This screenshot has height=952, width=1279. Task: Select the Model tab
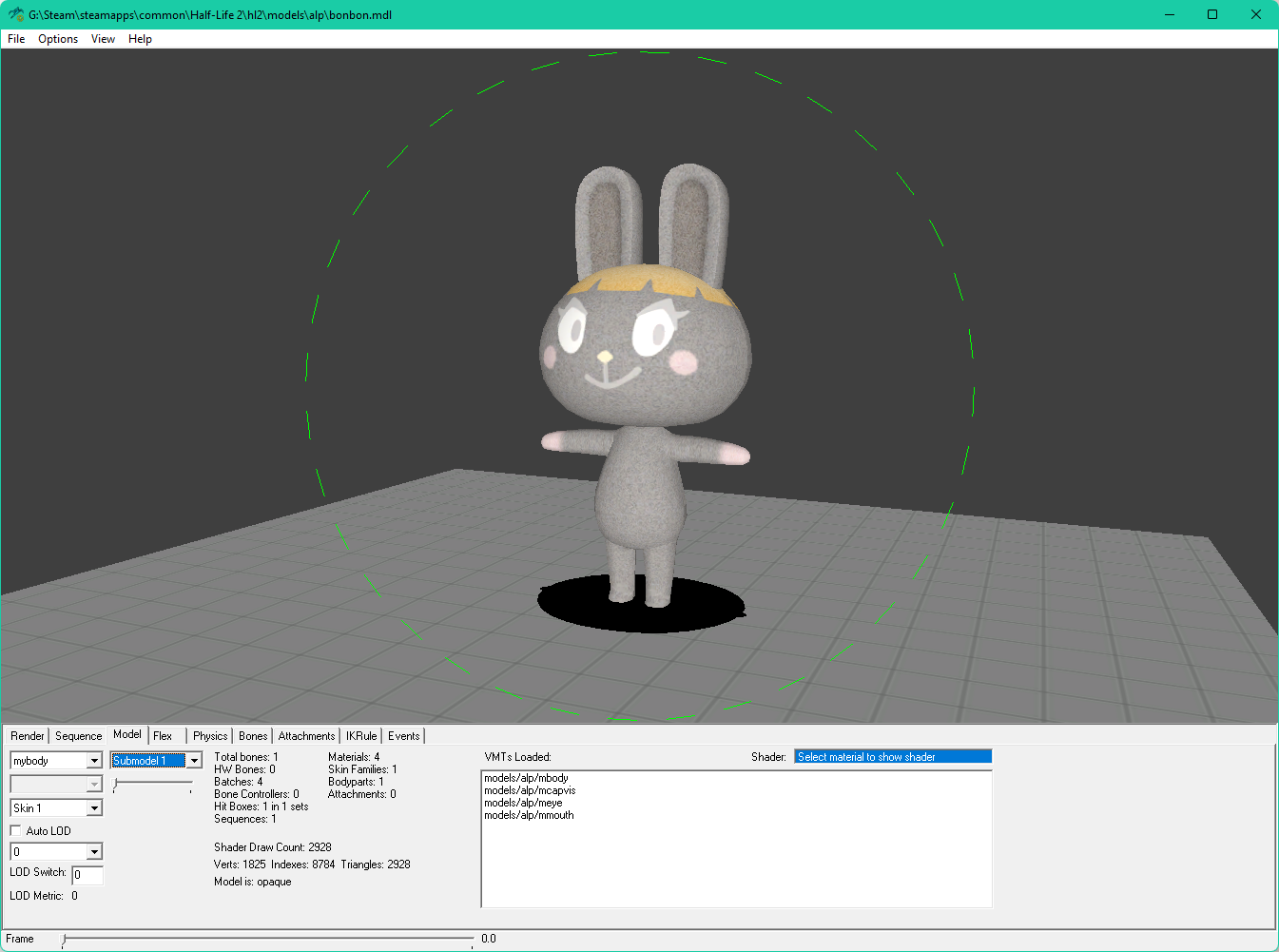pyautogui.click(x=127, y=734)
